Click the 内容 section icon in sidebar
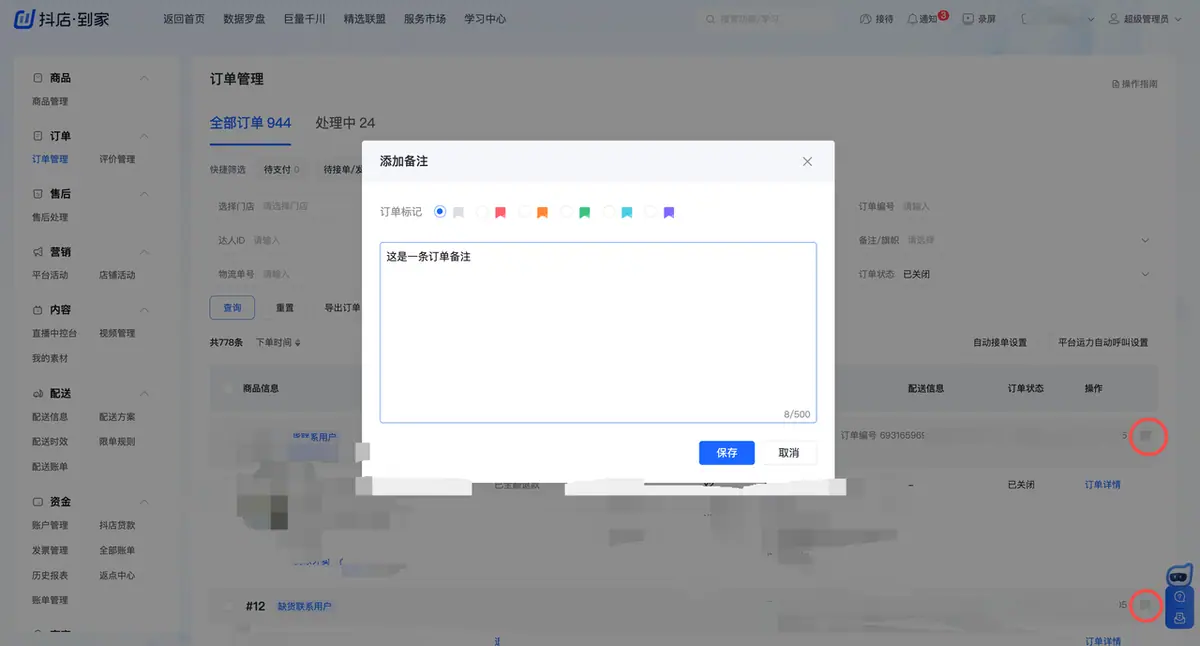Image resolution: width=1200 pixels, height=646 pixels. coord(38,310)
